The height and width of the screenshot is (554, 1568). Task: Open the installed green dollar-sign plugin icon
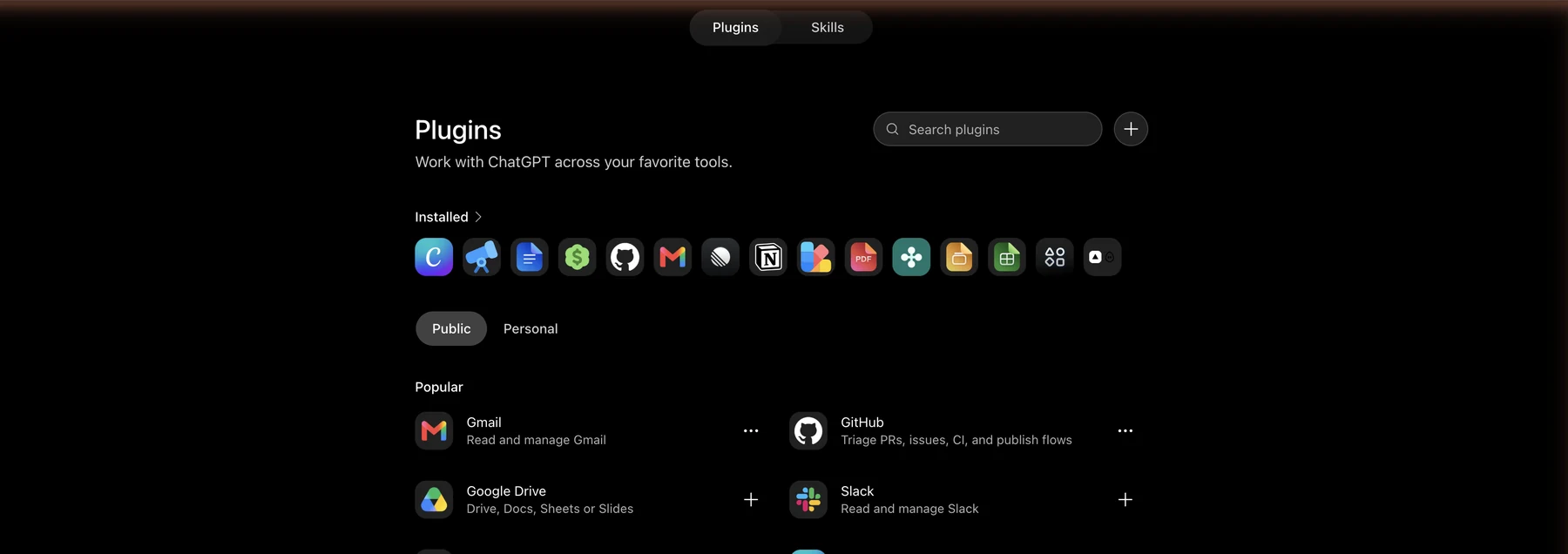[577, 257]
